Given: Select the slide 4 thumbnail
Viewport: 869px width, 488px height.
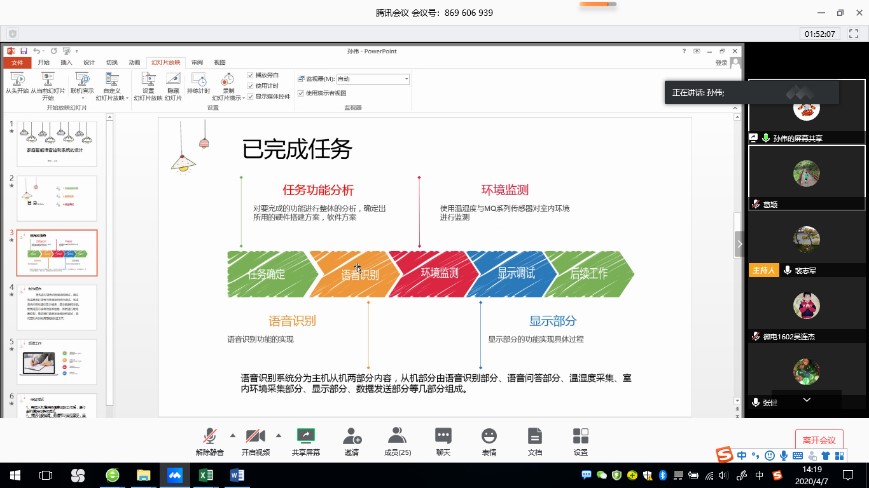Looking at the screenshot, I should [57, 307].
